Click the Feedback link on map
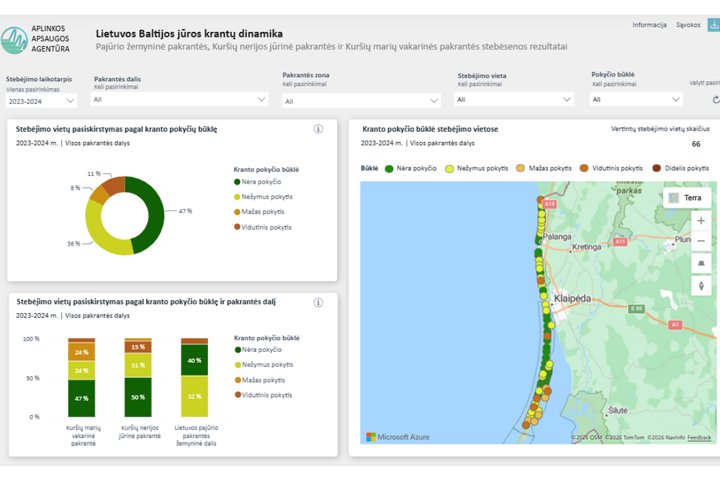720x480 pixels. [699, 438]
